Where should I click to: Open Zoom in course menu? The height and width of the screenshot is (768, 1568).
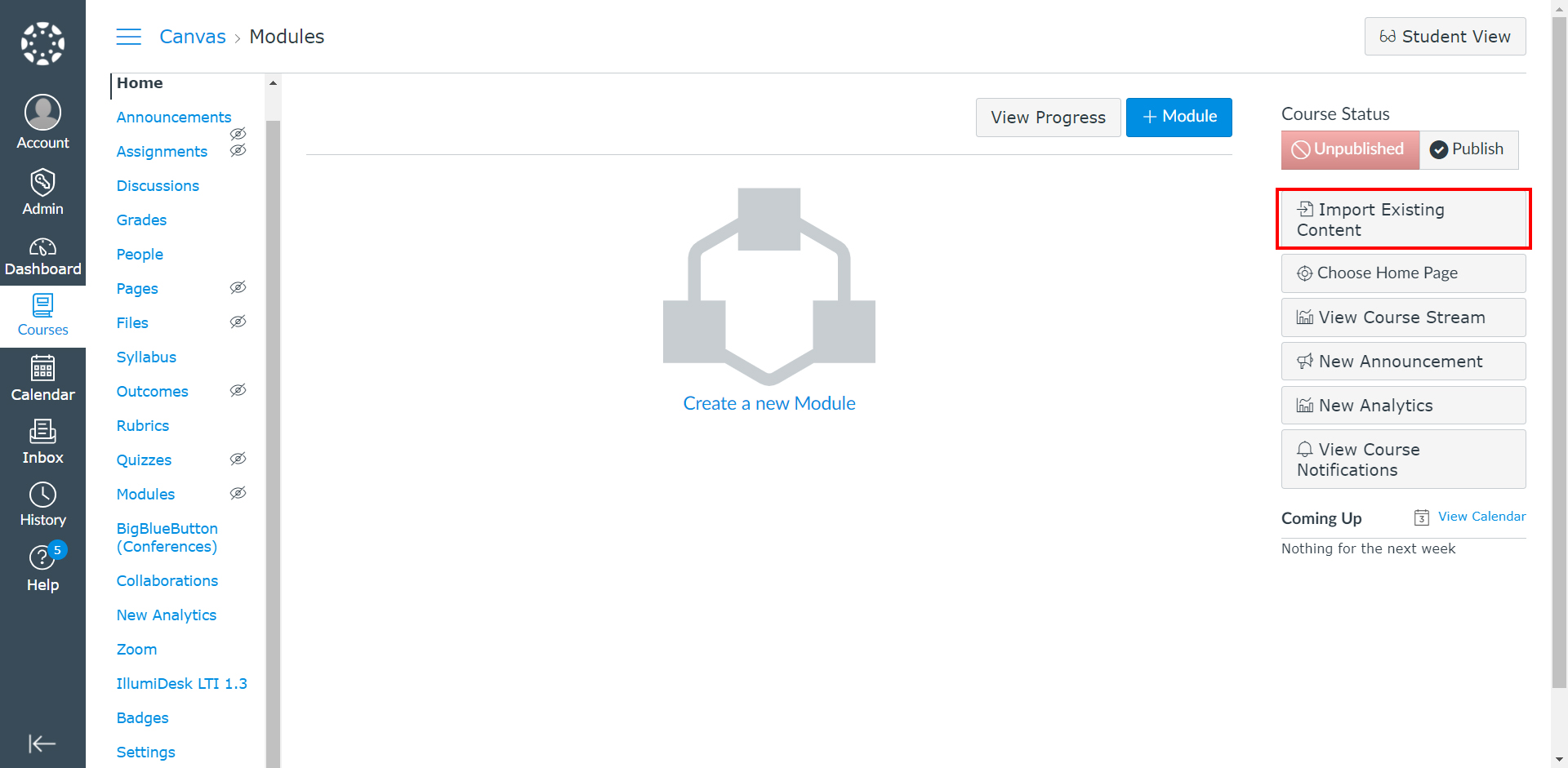[136, 650]
